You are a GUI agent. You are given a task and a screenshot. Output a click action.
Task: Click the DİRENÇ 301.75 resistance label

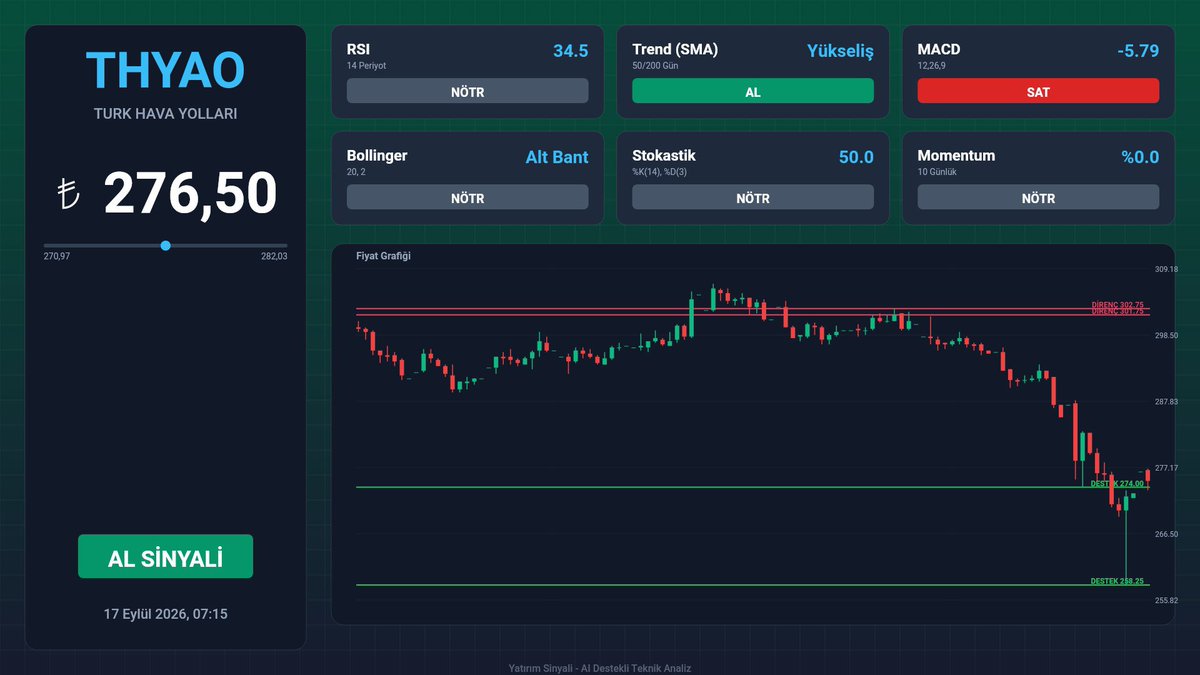(x=1117, y=312)
